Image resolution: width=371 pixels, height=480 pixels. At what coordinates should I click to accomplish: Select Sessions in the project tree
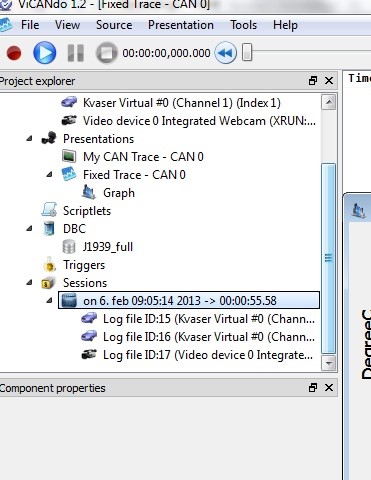(x=85, y=283)
